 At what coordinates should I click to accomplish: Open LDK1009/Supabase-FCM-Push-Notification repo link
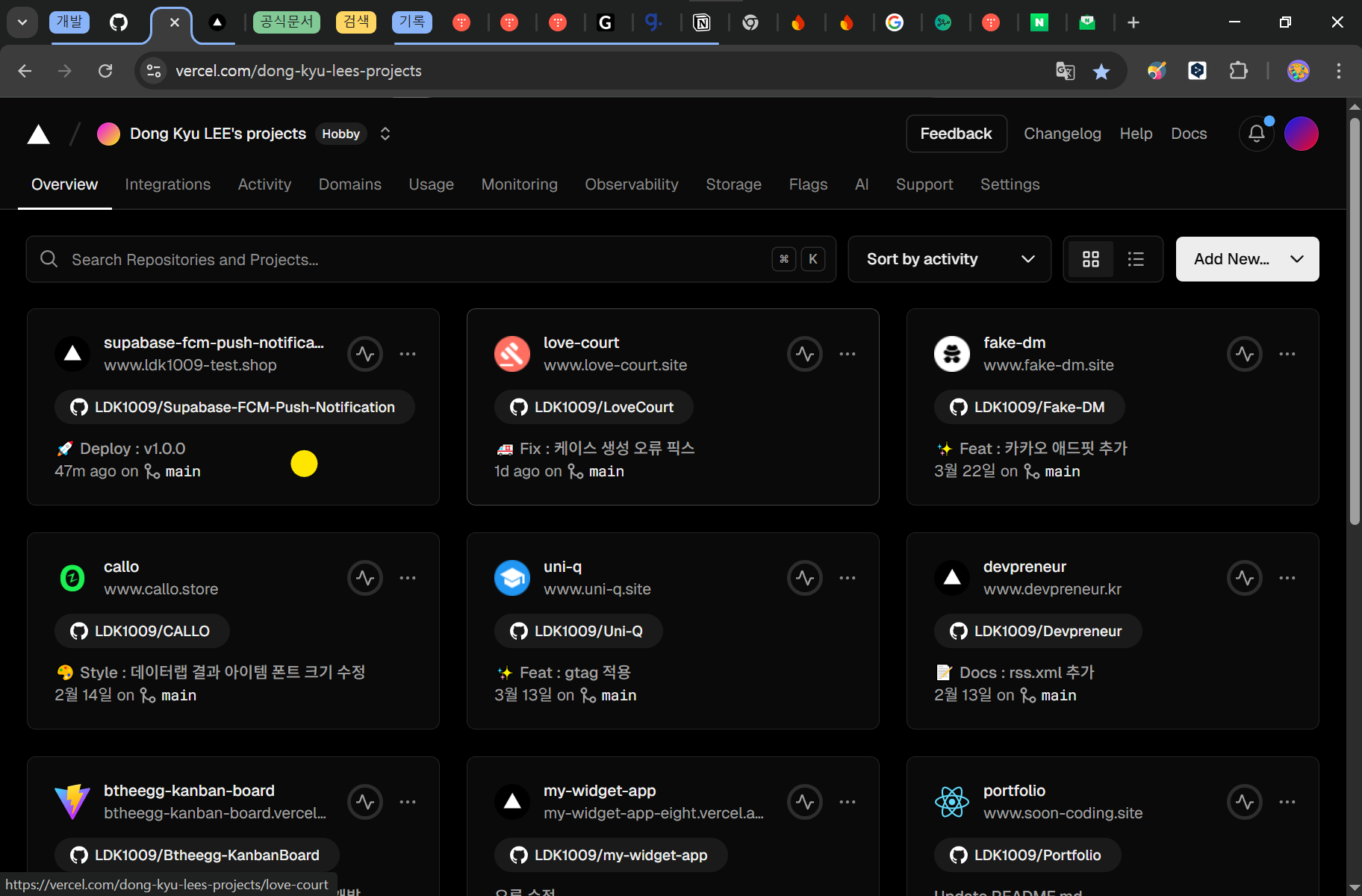coord(234,407)
